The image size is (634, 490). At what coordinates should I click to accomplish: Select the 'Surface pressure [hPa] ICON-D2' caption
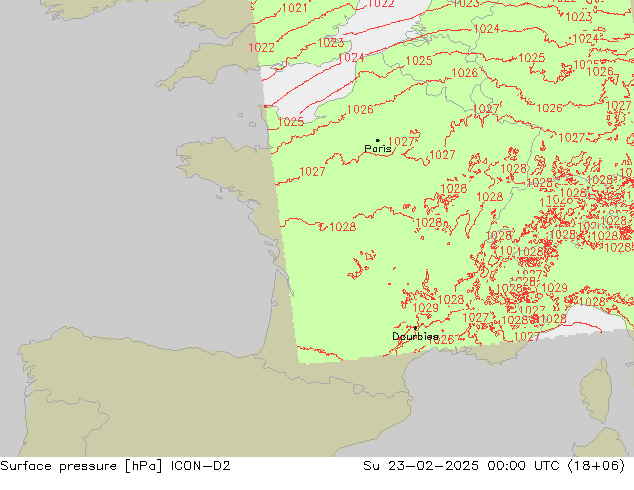115,466
